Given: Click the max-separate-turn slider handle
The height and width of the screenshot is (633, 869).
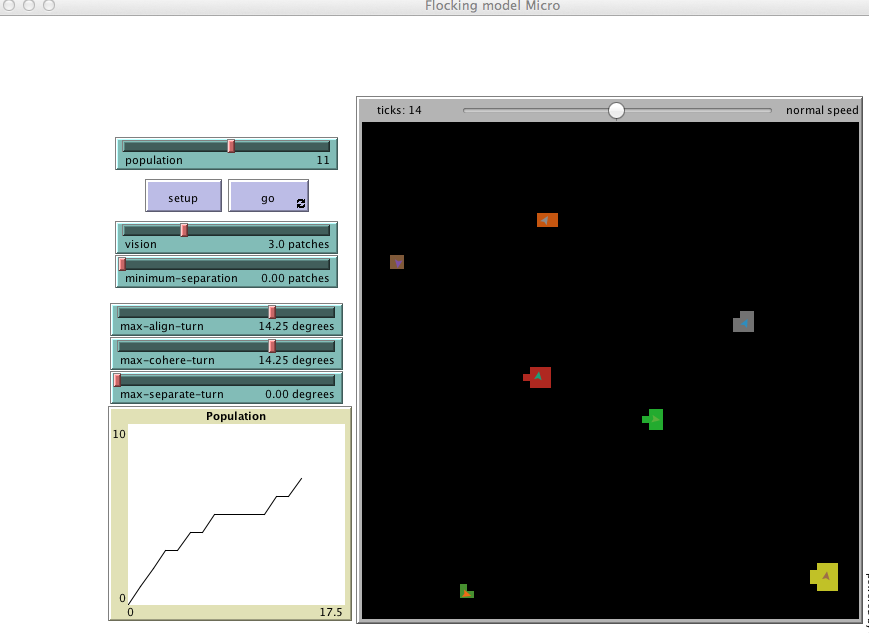Looking at the screenshot, I should click(x=117, y=380).
